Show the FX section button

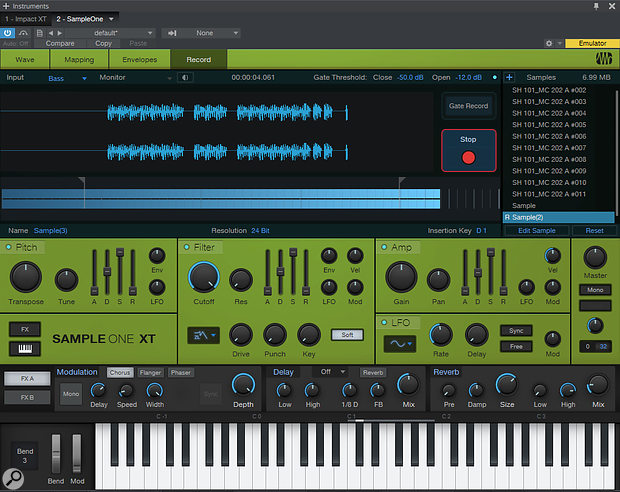(x=25, y=329)
